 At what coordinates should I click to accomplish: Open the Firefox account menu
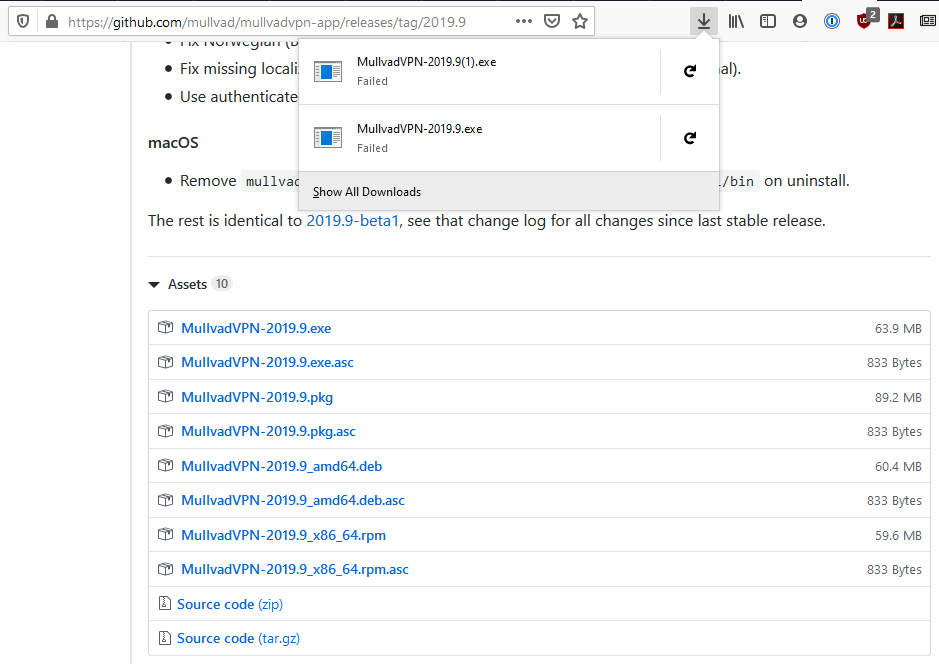point(800,20)
